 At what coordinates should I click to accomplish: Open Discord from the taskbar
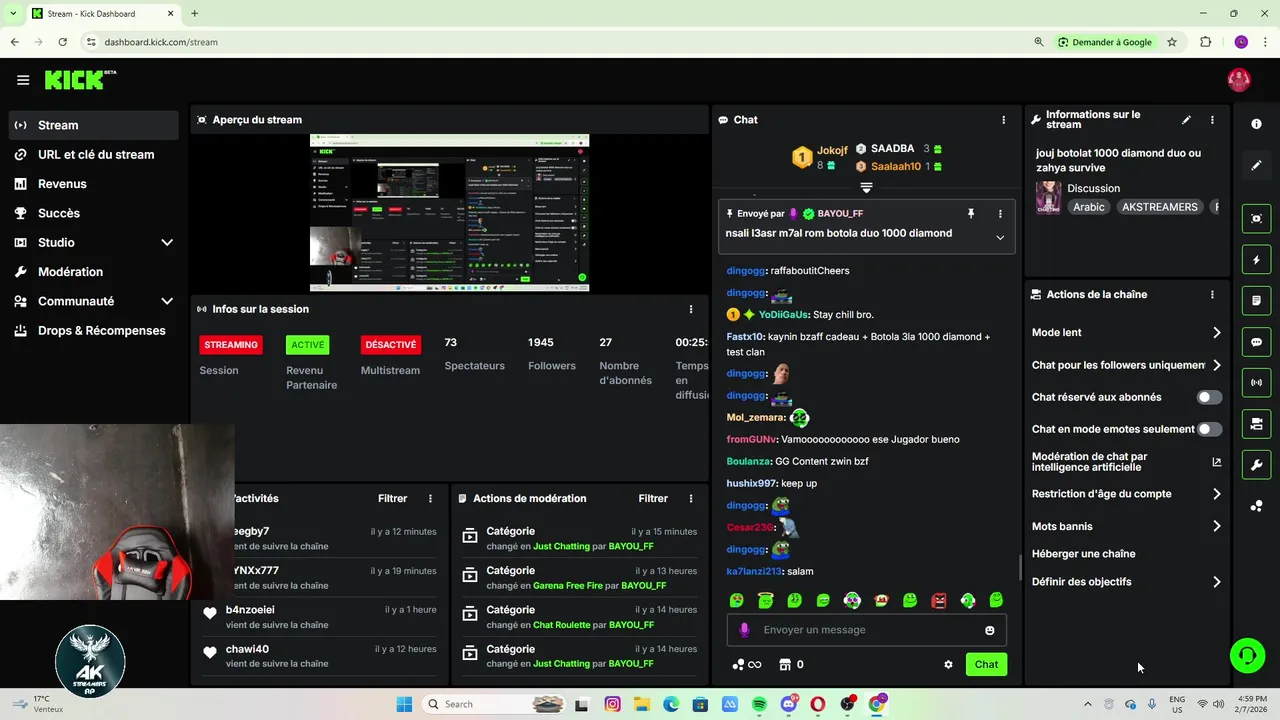(789, 704)
